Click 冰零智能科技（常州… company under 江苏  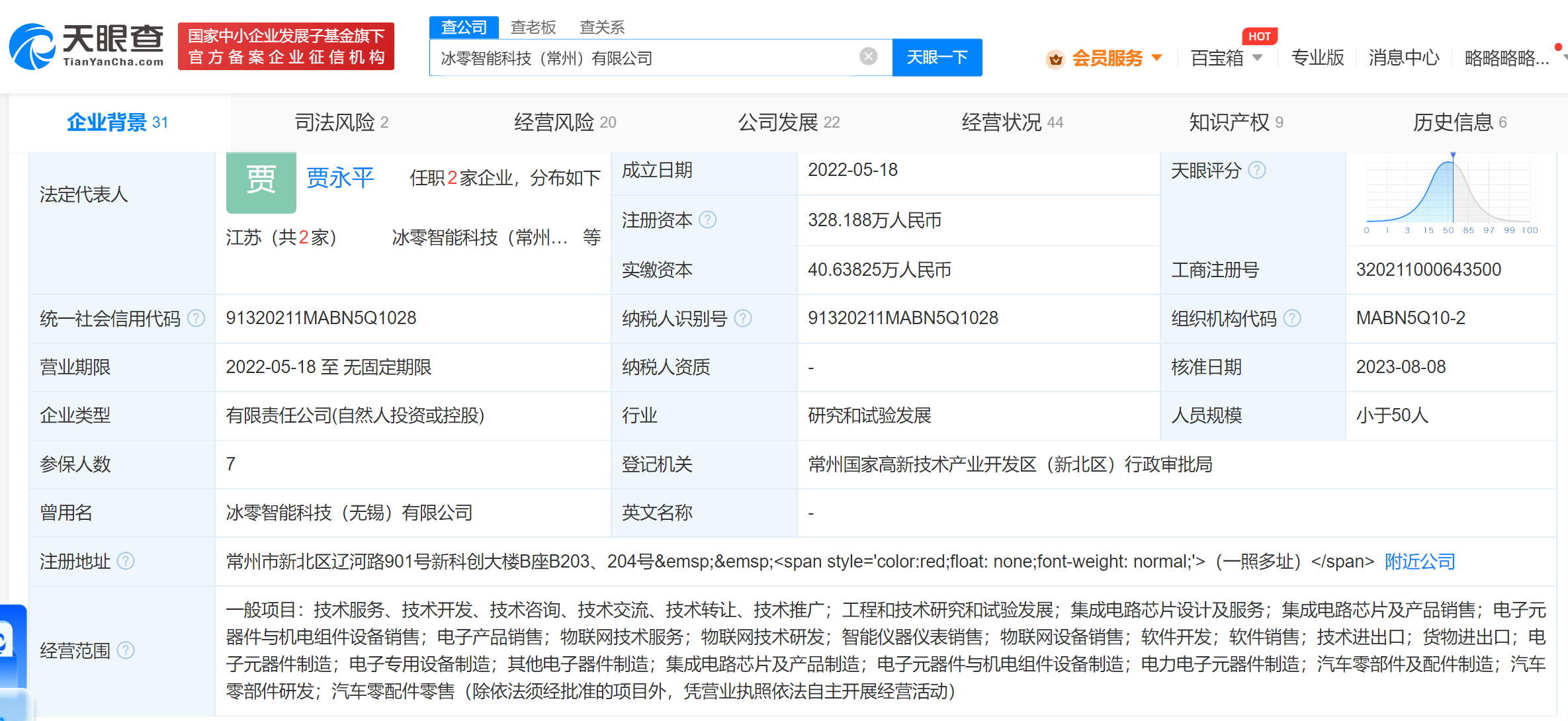tap(480, 237)
